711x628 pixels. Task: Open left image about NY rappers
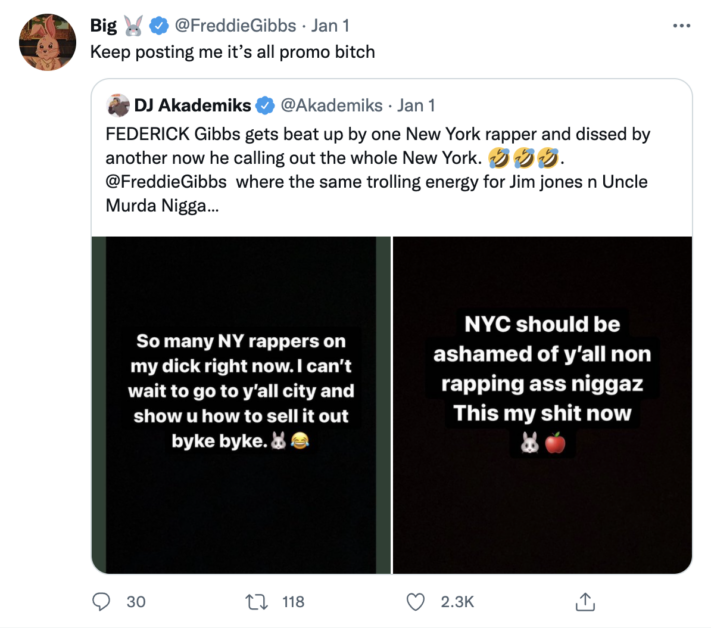pos(241,405)
